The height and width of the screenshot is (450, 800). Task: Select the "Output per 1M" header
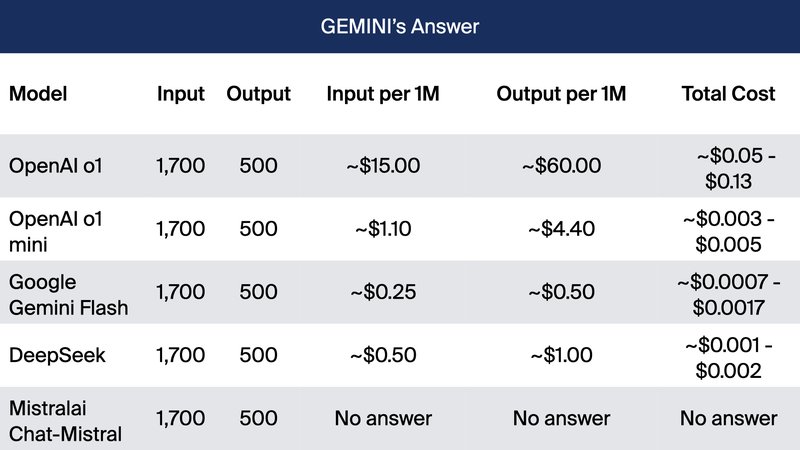pos(561,94)
